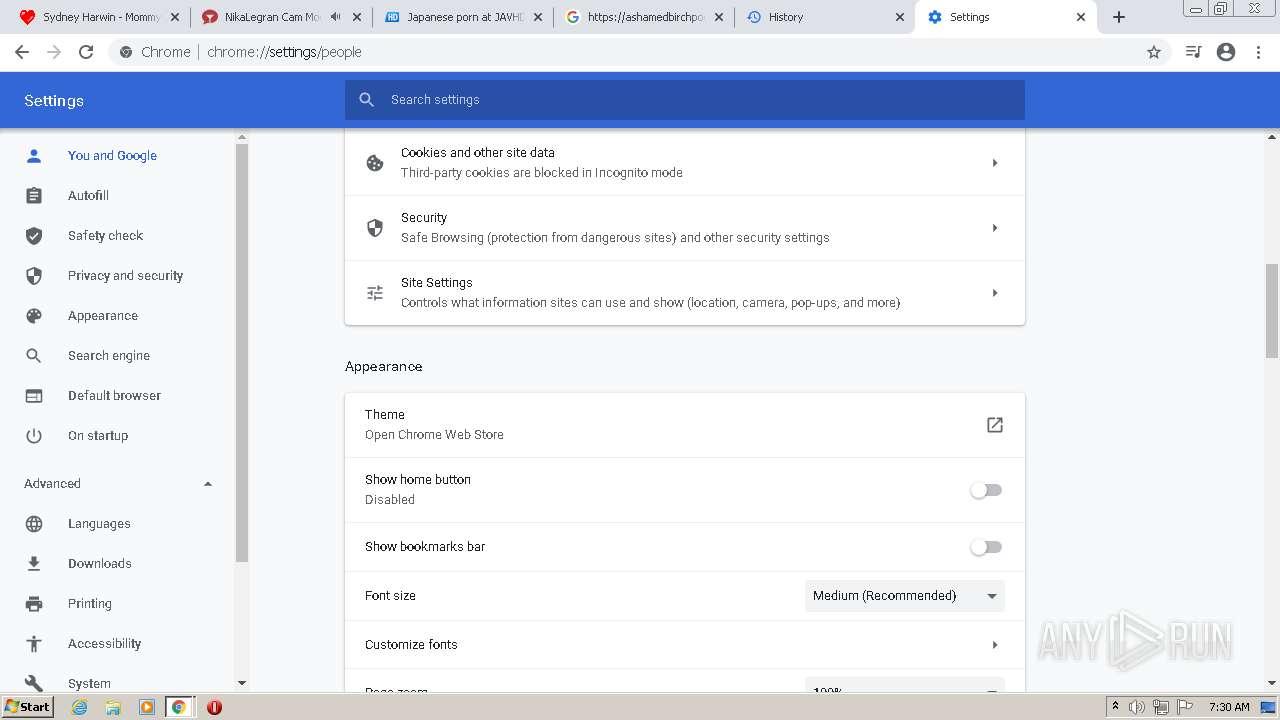The image size is (1280, 720).
Task: Open Accessibility label in sidebar
Action: click(x=104, y=644)
